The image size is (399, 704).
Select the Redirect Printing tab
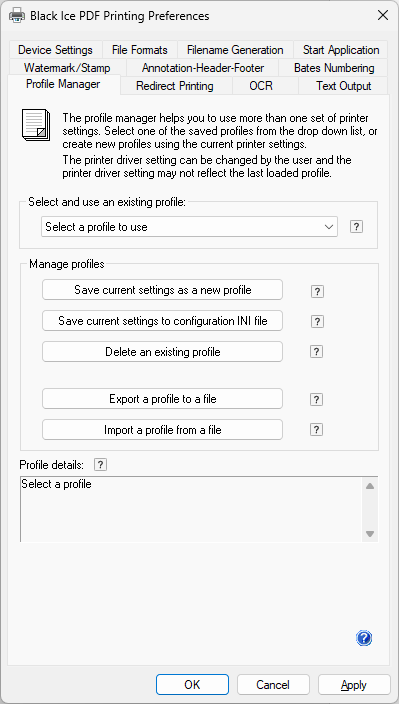[175, 86]
